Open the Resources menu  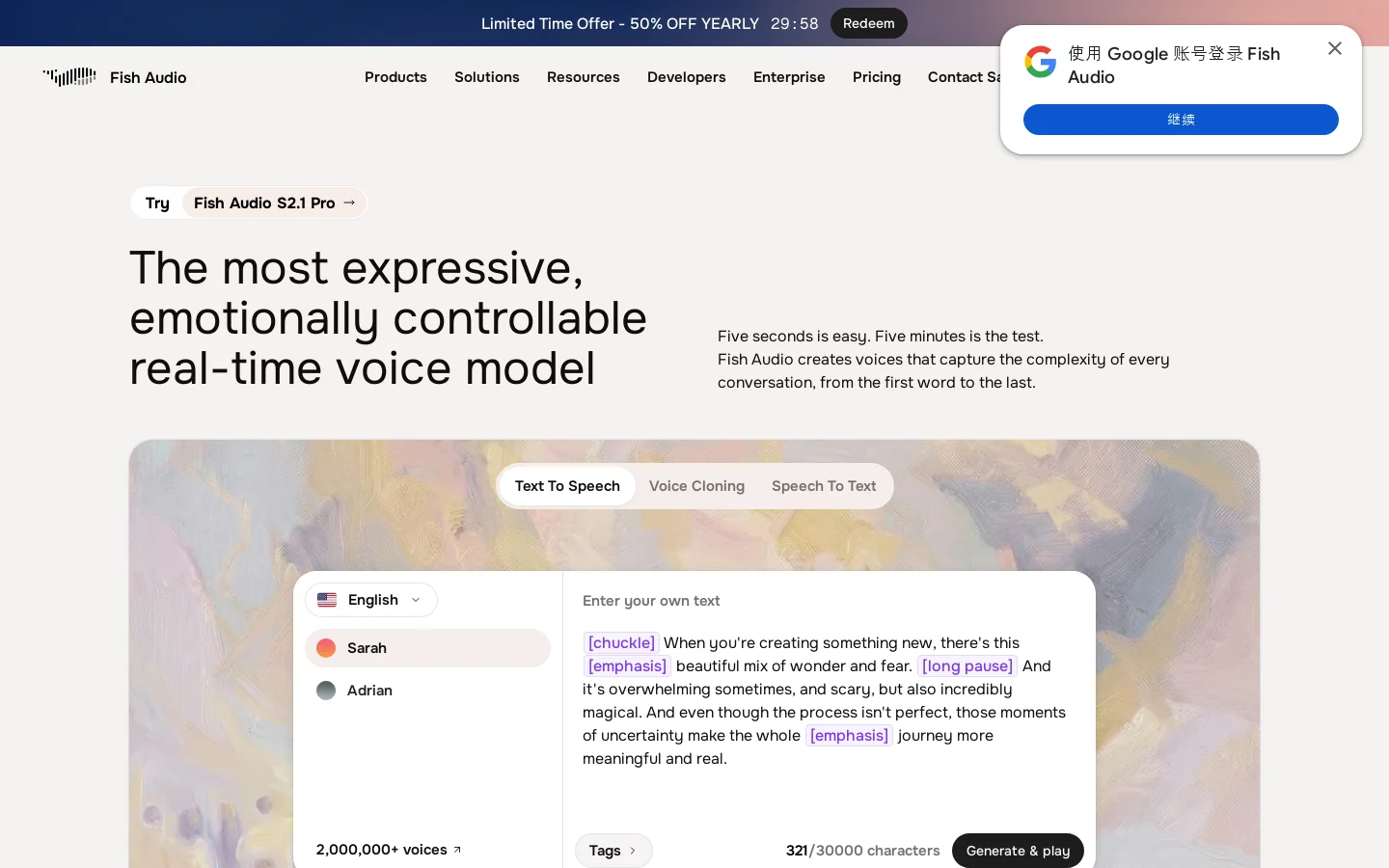click(x=584, y=77)
